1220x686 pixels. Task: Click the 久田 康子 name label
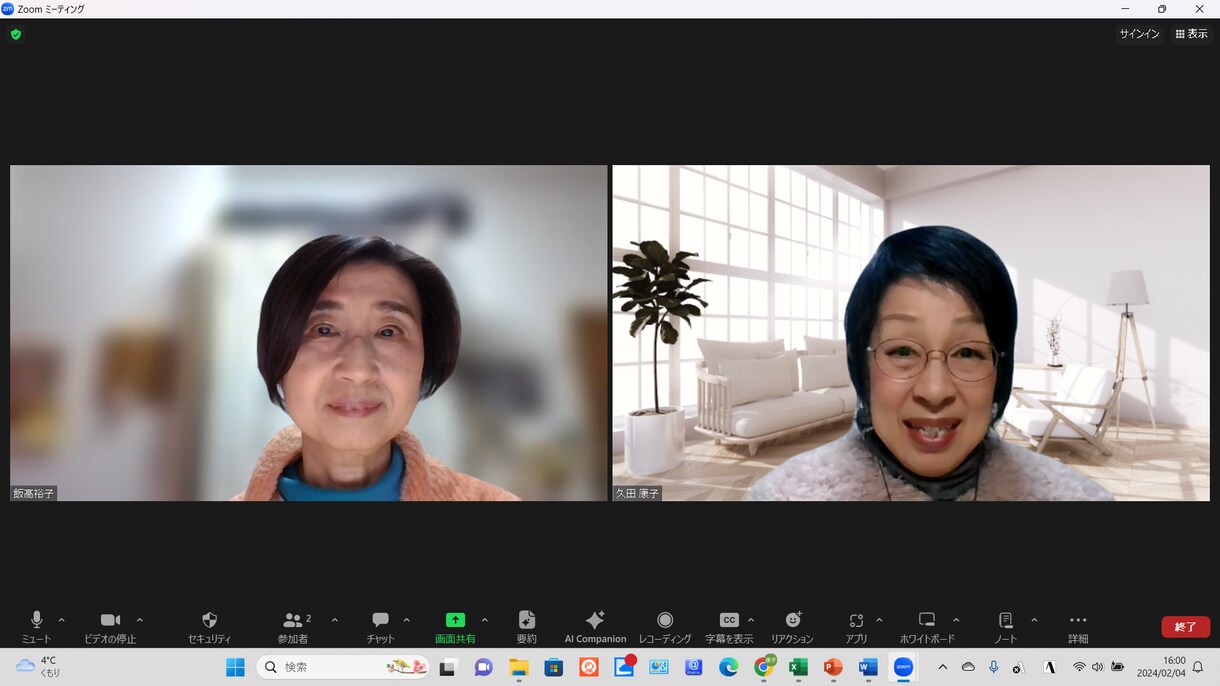click(x=637, y=493)
